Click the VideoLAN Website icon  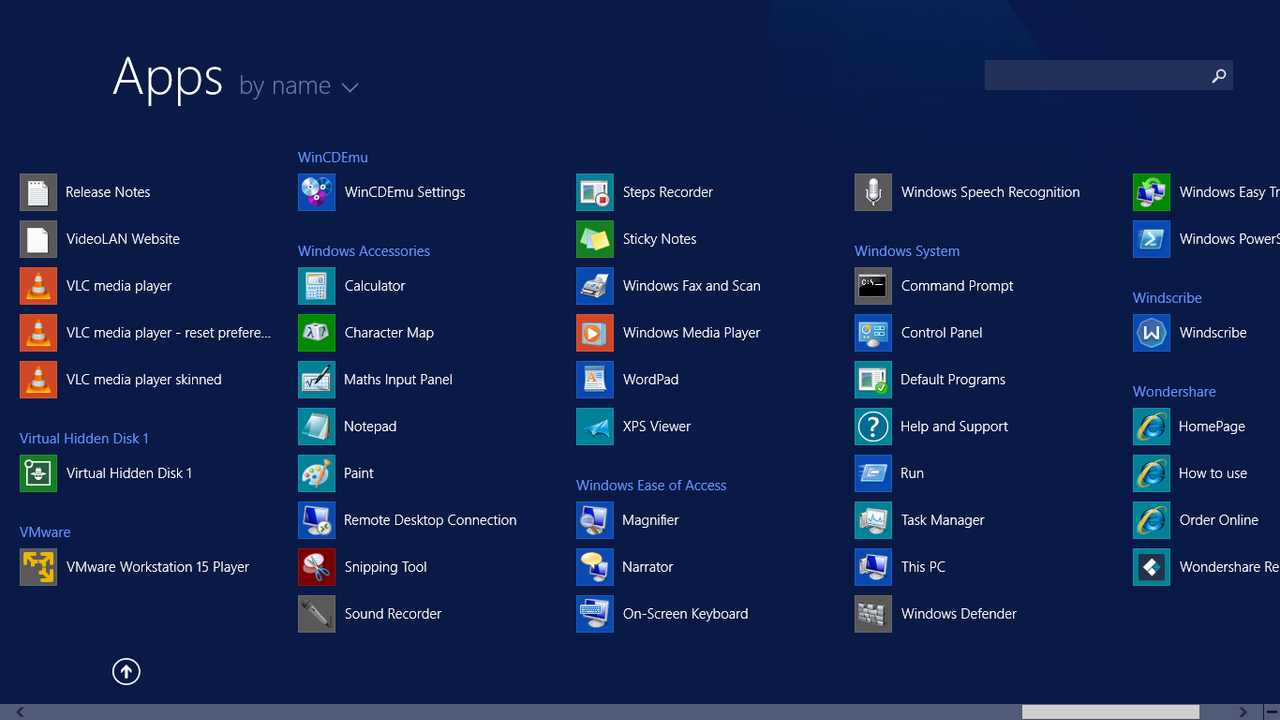click(38, 239)
